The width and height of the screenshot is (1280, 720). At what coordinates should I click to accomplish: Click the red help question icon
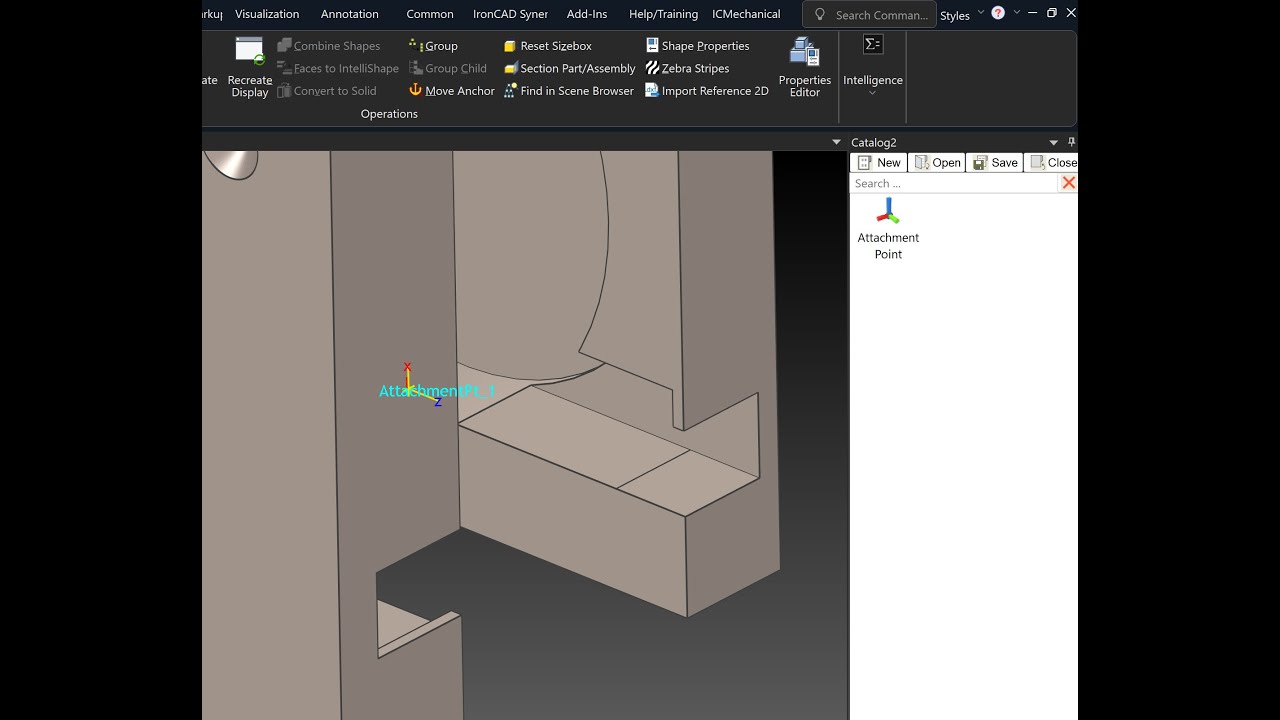(x=998, y=13)
